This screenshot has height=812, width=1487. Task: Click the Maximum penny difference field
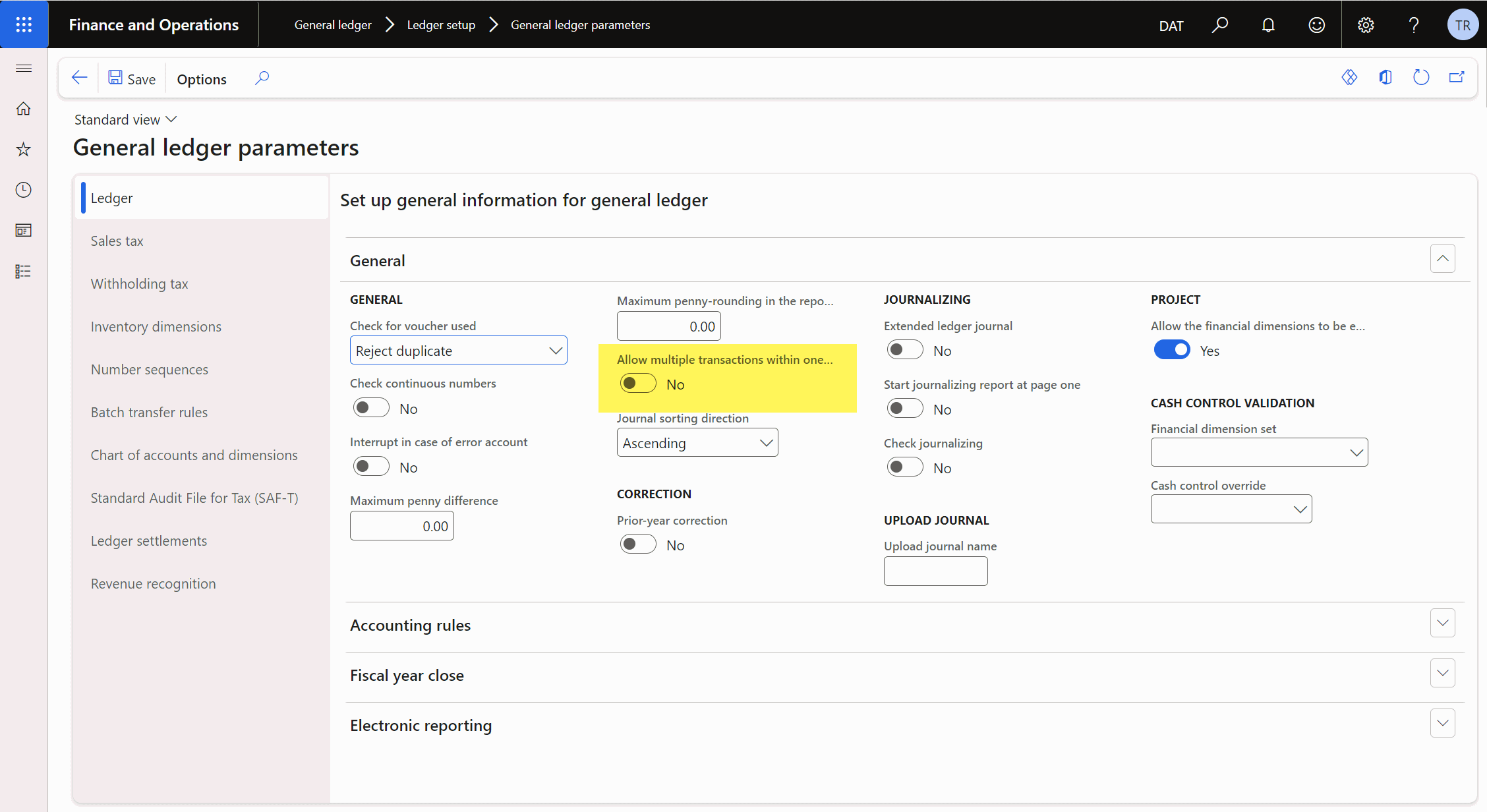(x=401, y=526)
